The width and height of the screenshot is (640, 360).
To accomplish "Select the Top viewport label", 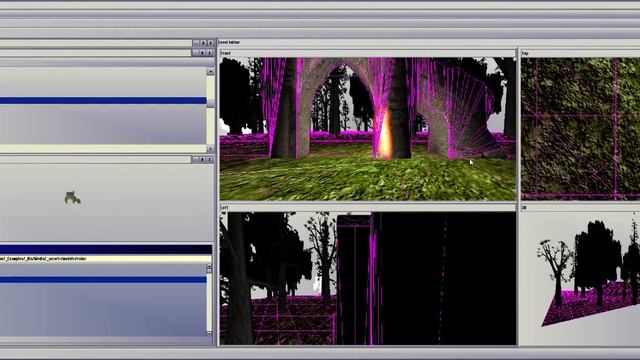I will (x=525, y=53).
